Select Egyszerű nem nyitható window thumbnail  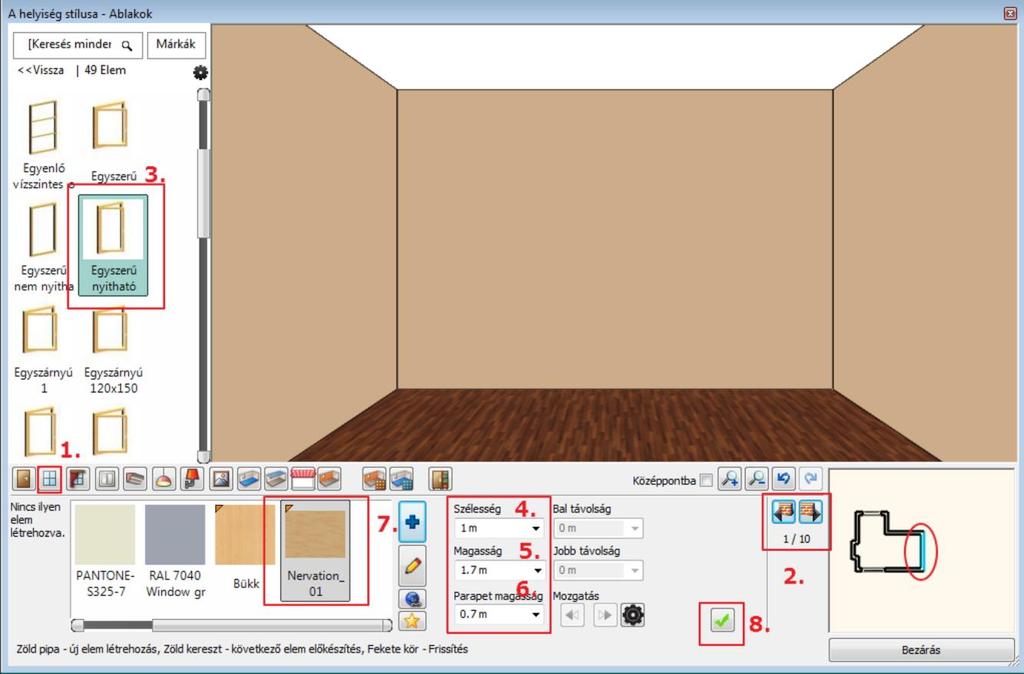(43, 247)
